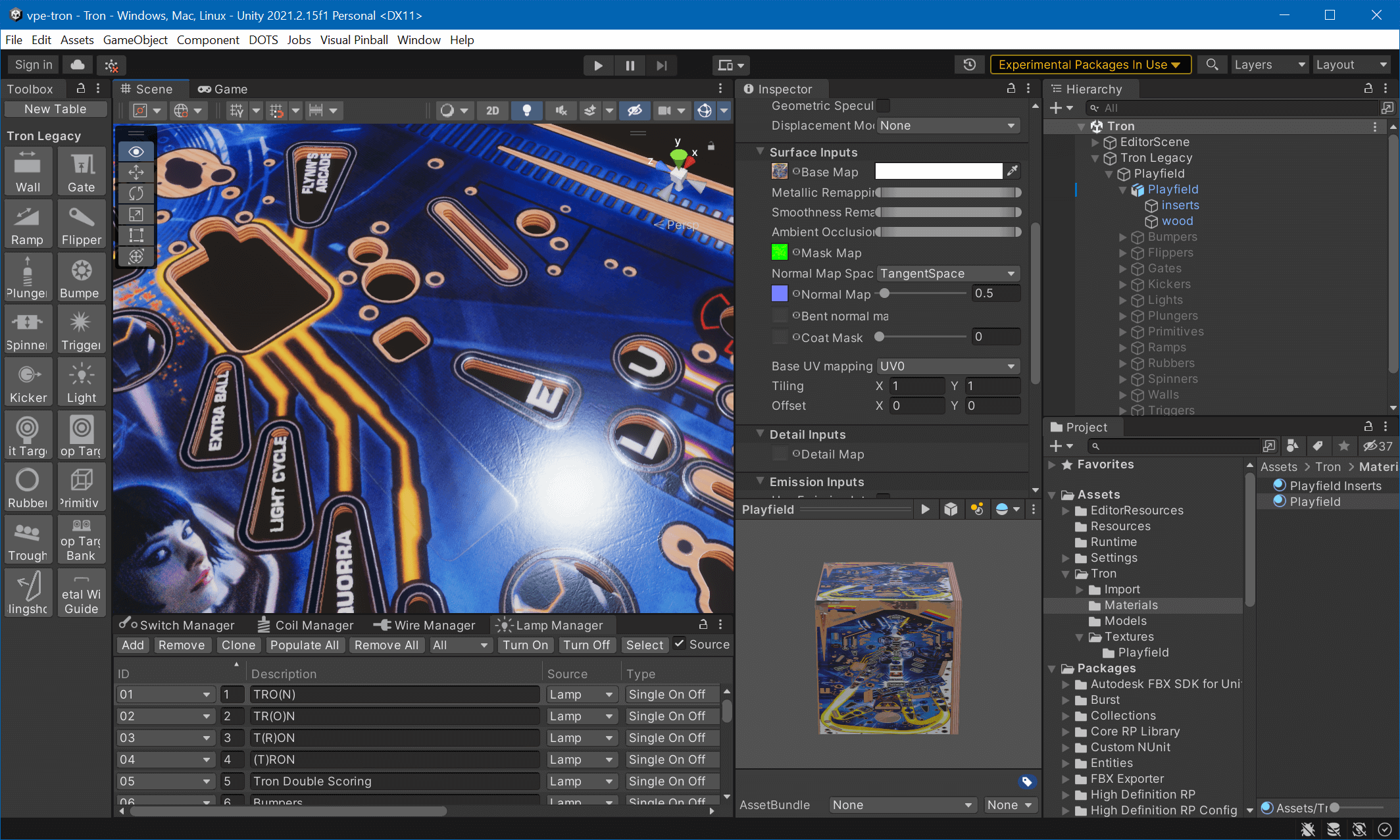Toggle 2D view mode in Scene
This screenshot has width=1400, height=840.
493,111
